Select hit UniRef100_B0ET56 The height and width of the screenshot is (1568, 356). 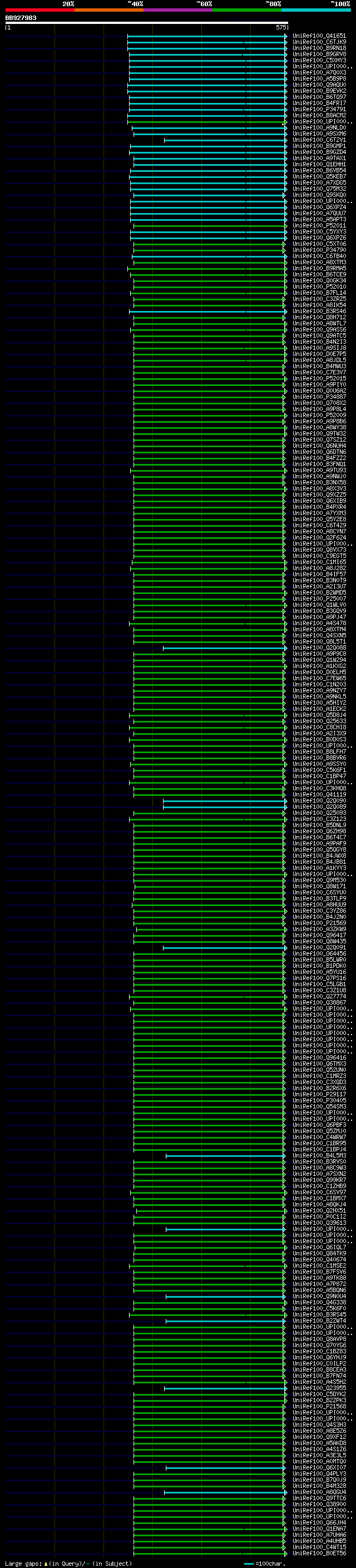coord(319,1553)
